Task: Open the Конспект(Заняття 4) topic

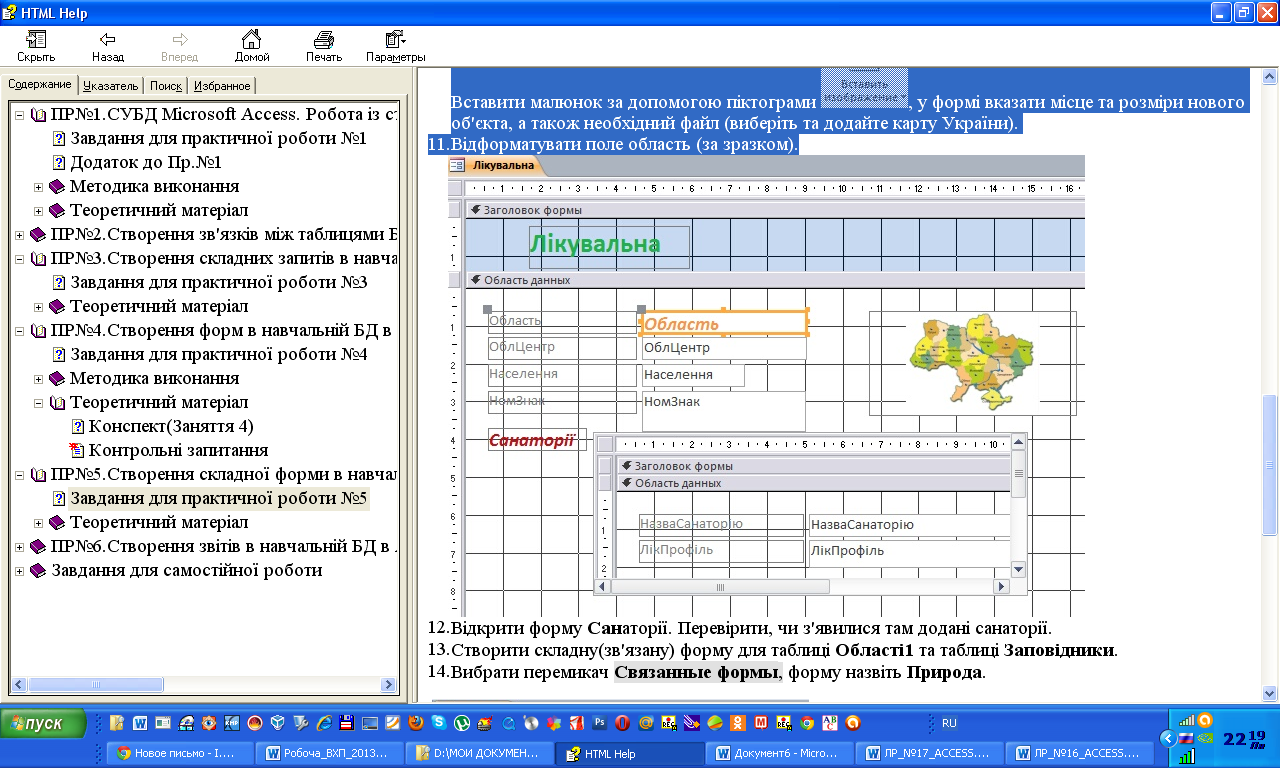Action: [171, 426]
